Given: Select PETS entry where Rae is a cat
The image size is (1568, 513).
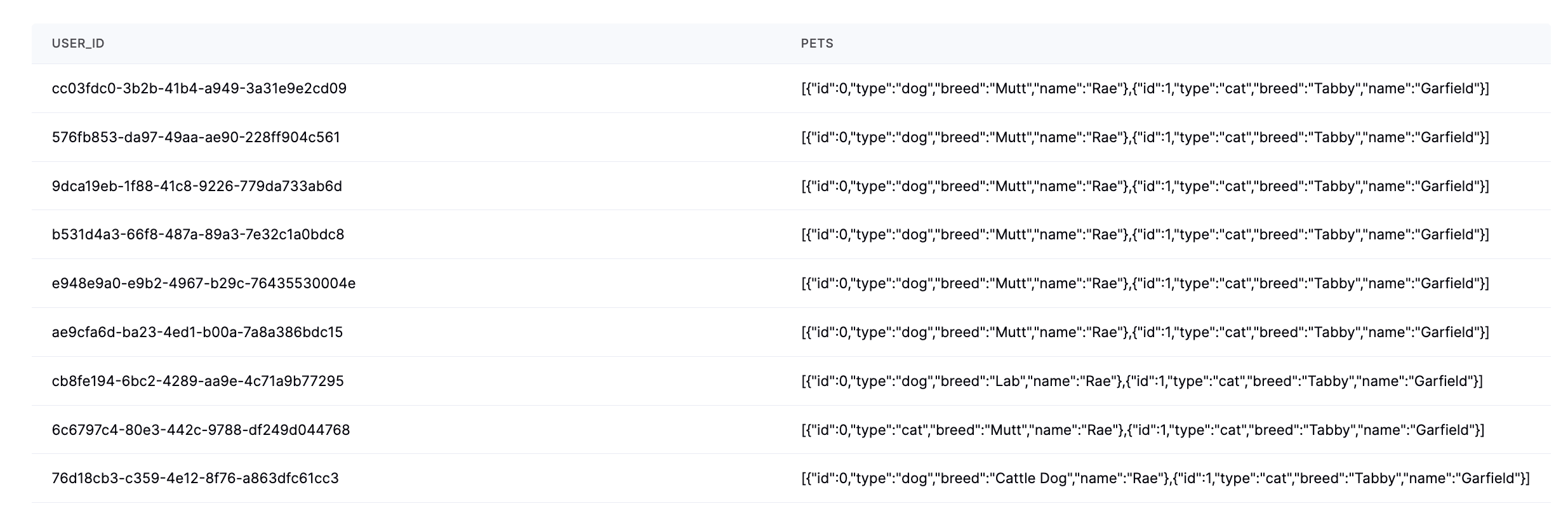Looking at the screenshot, I should tap(1143, 430).
